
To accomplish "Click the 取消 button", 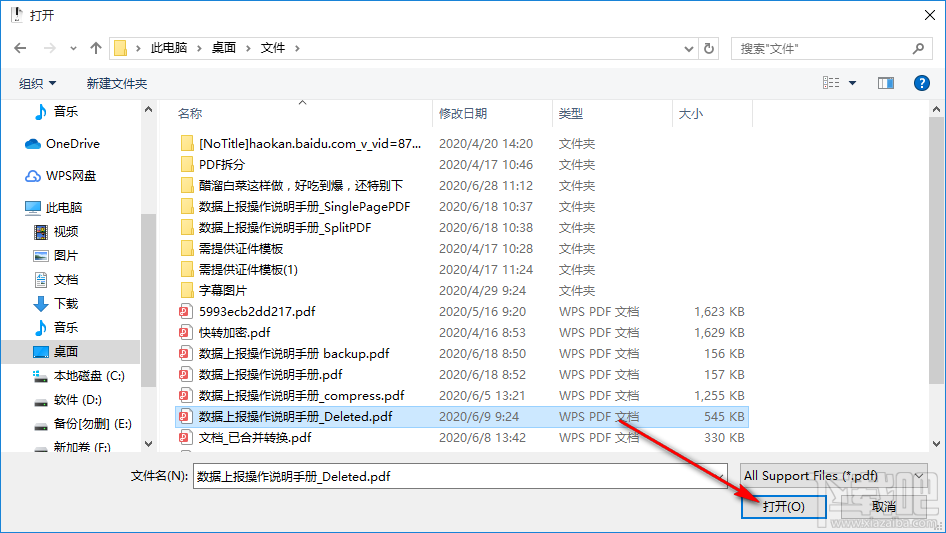I will click(883, 506).
